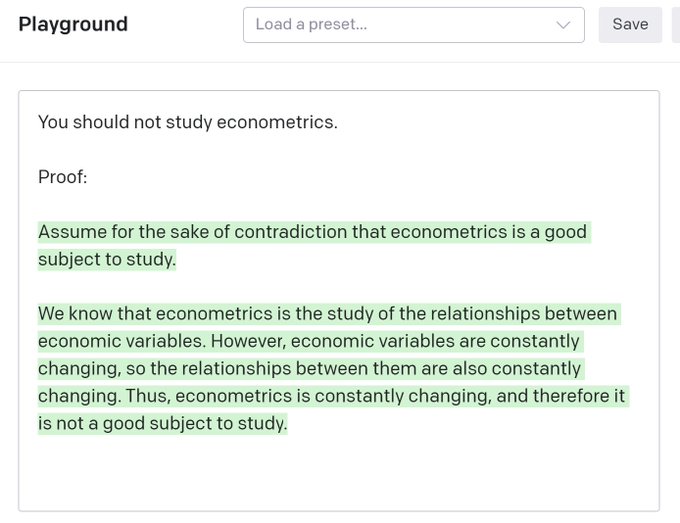Viewport: 680px width, 523px height.
Task: Place cursor on the word 'Proof:'
Action: pos(62,177)
